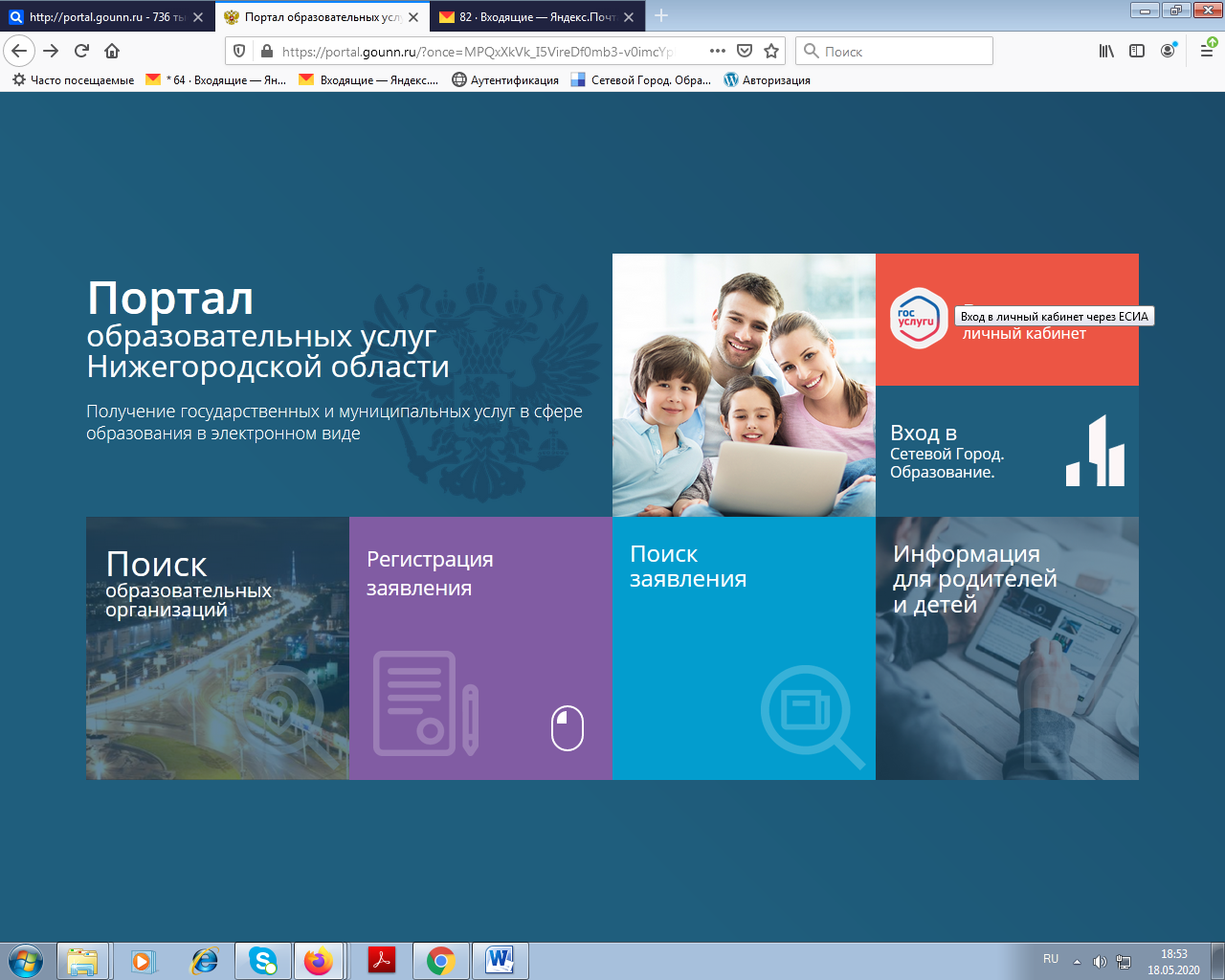Toggle the sidebar view icon
Screen dimensions: 1225x980
(1137, 51)
